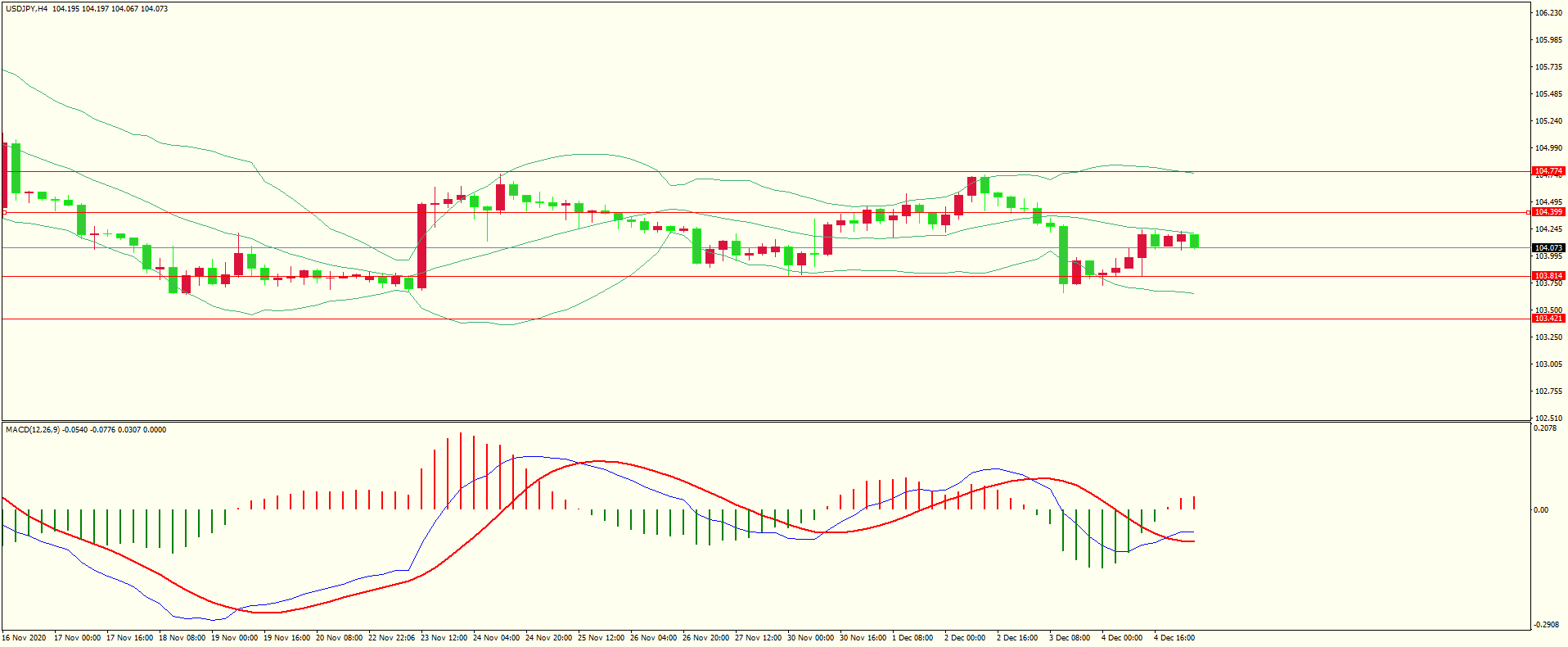This screenshot has width=1568, height=647.
Task: Click the red 104.774 price level tag
Action: (x=1548, y=171)
